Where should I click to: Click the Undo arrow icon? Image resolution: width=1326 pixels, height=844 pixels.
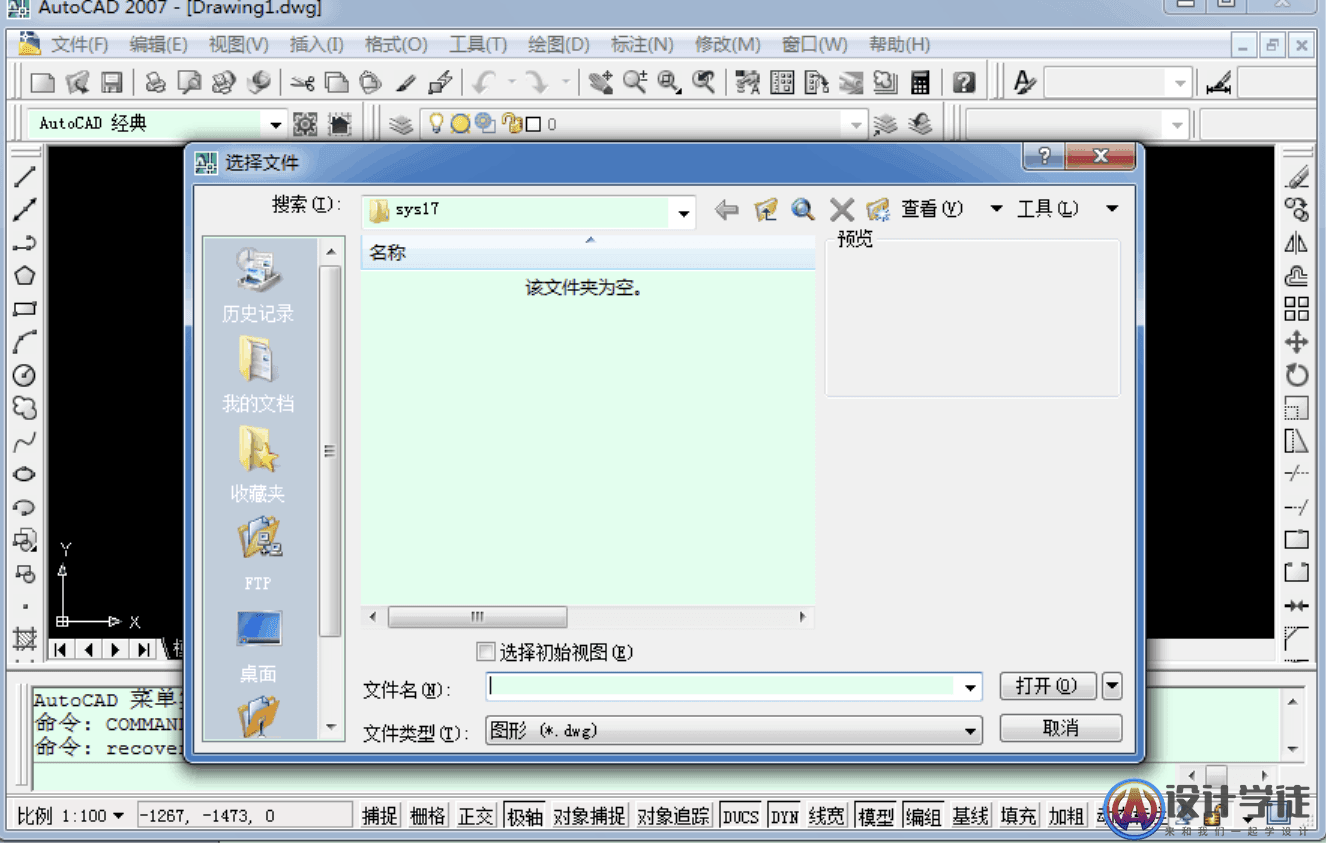pyautogui.click(x=485, y=82)
